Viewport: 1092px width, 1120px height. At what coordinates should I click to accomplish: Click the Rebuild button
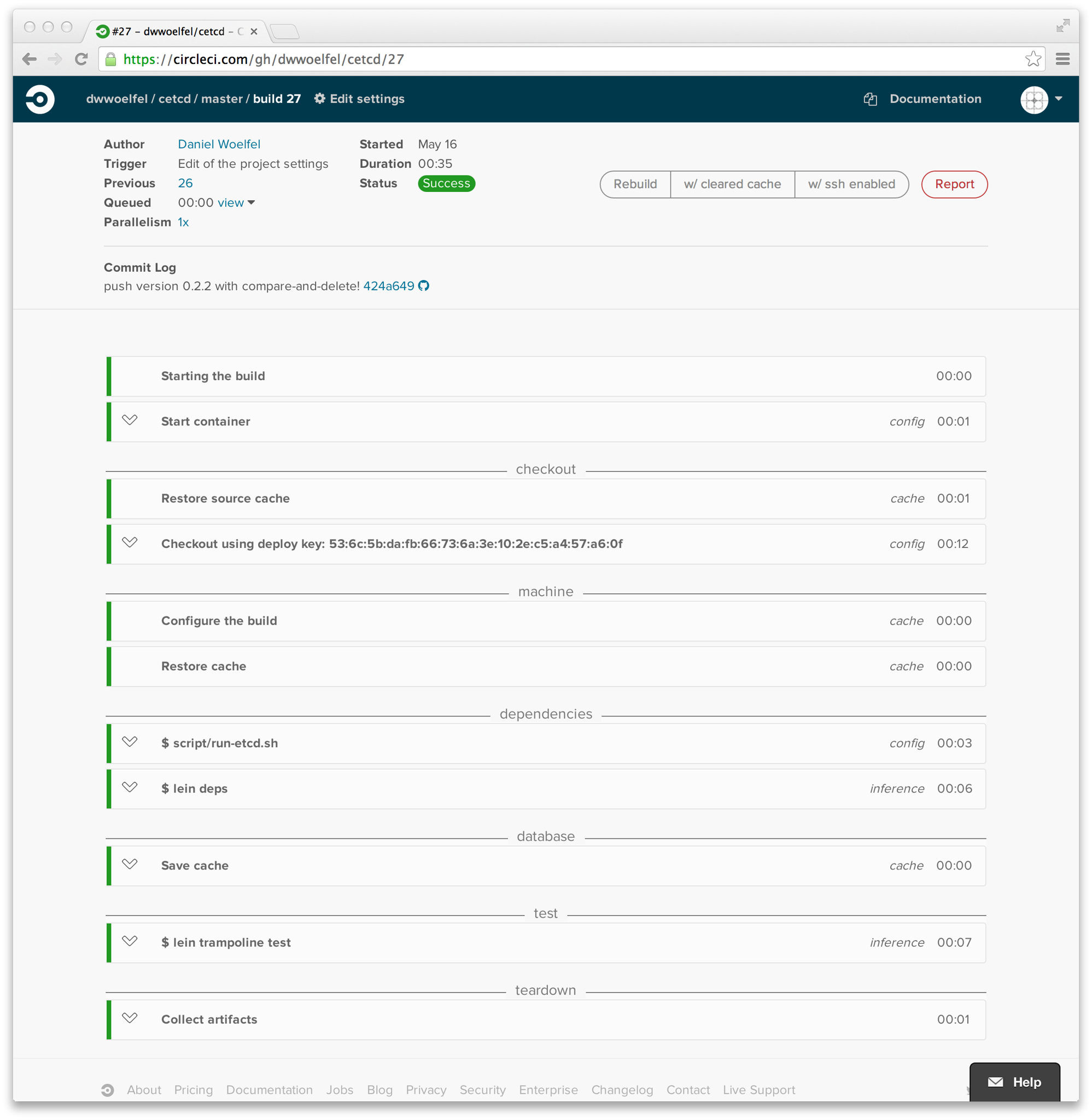(635, 184)
